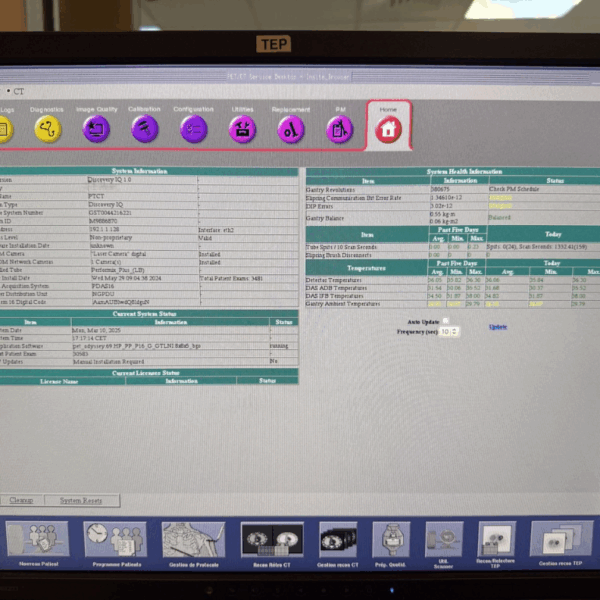Click Total Patient Exams: 3481 cell
The image size is (600, 600).
(x=248, y=279)
